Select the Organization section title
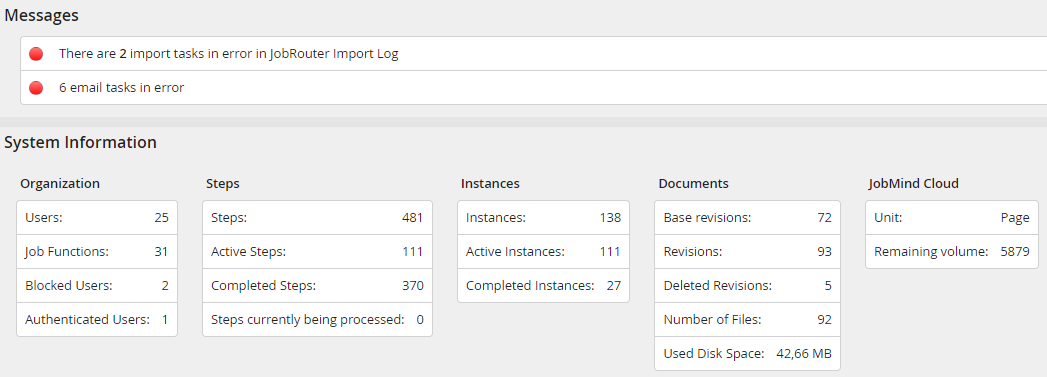The height and width of the screenshot is (377, 1047). [60, 183]
